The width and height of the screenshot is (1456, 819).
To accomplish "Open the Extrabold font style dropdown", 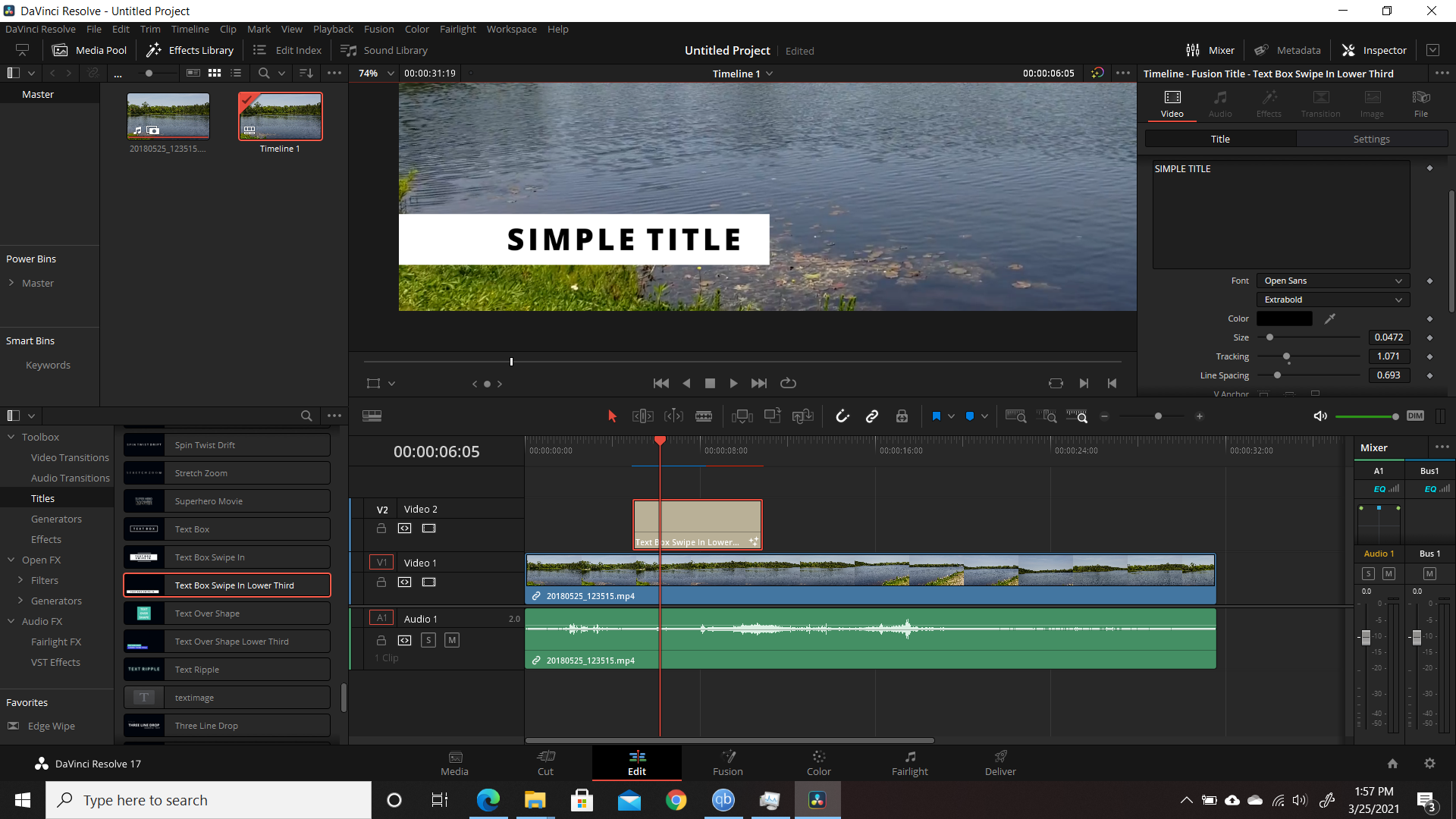I will pos(1332,300).
